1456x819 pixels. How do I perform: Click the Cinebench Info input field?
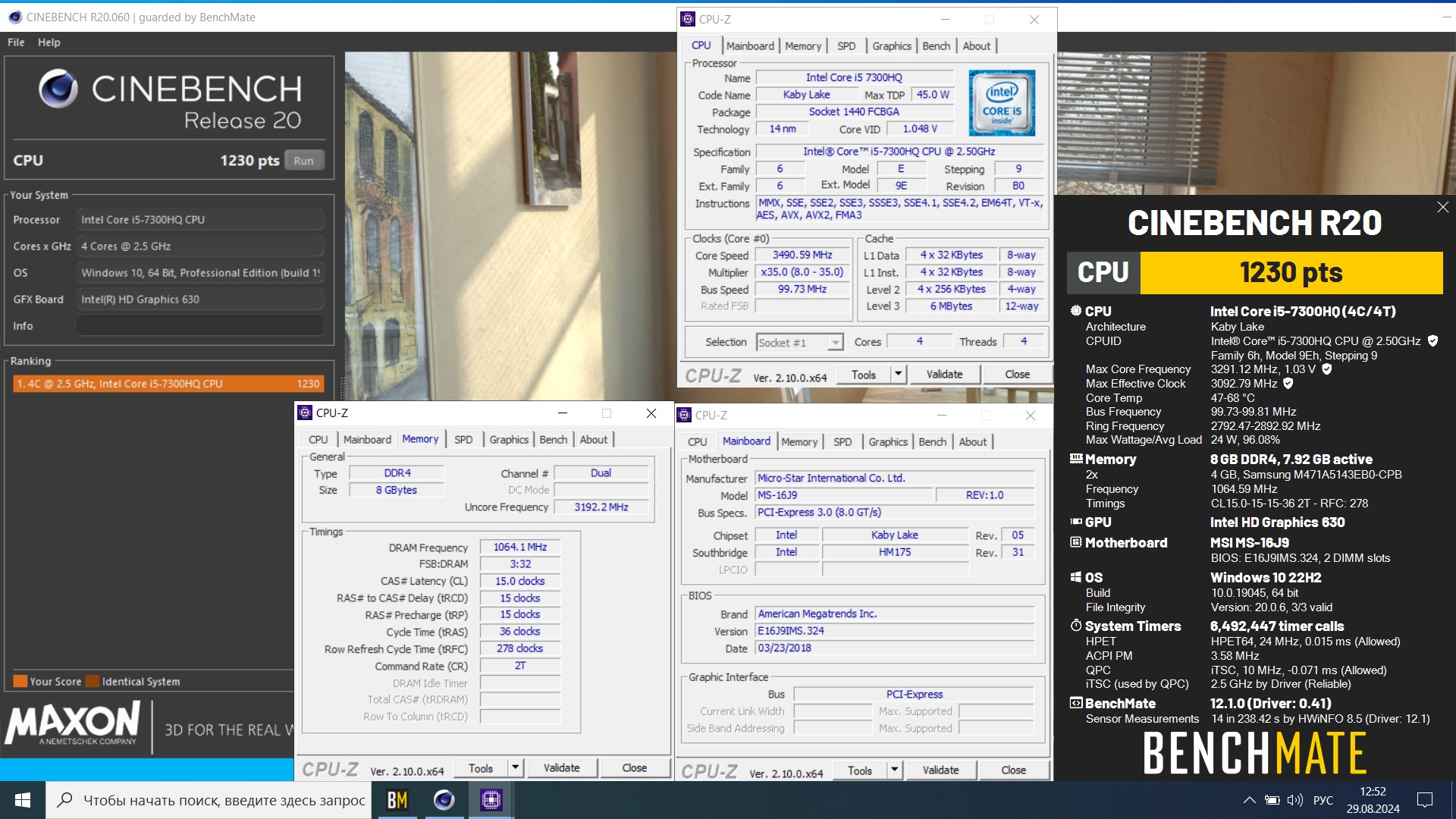(200, 326)
